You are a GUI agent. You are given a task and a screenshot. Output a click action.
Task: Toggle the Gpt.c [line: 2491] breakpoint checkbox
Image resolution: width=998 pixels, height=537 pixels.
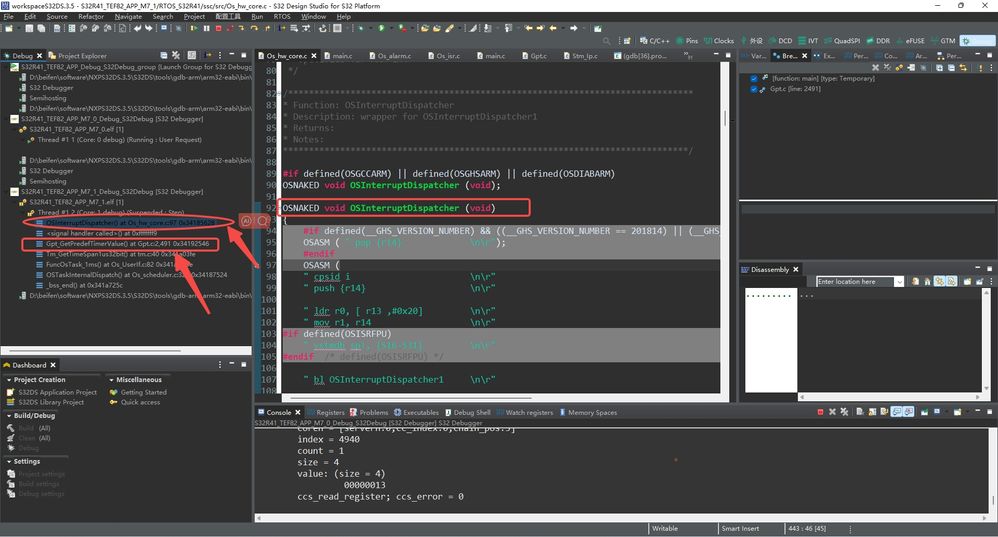click(754, 89)
